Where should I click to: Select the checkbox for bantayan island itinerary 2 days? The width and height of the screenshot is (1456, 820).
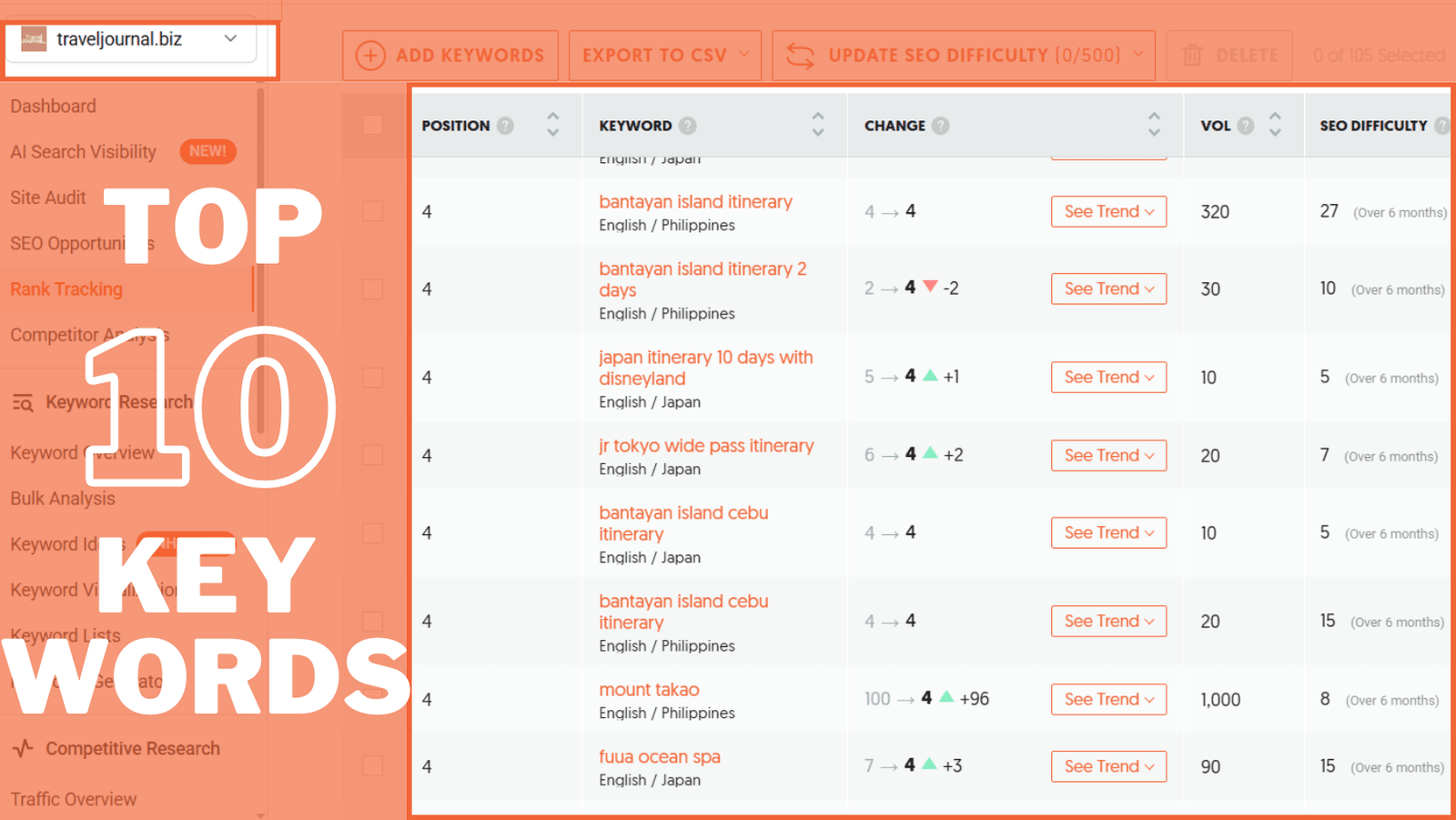[372, 289]
